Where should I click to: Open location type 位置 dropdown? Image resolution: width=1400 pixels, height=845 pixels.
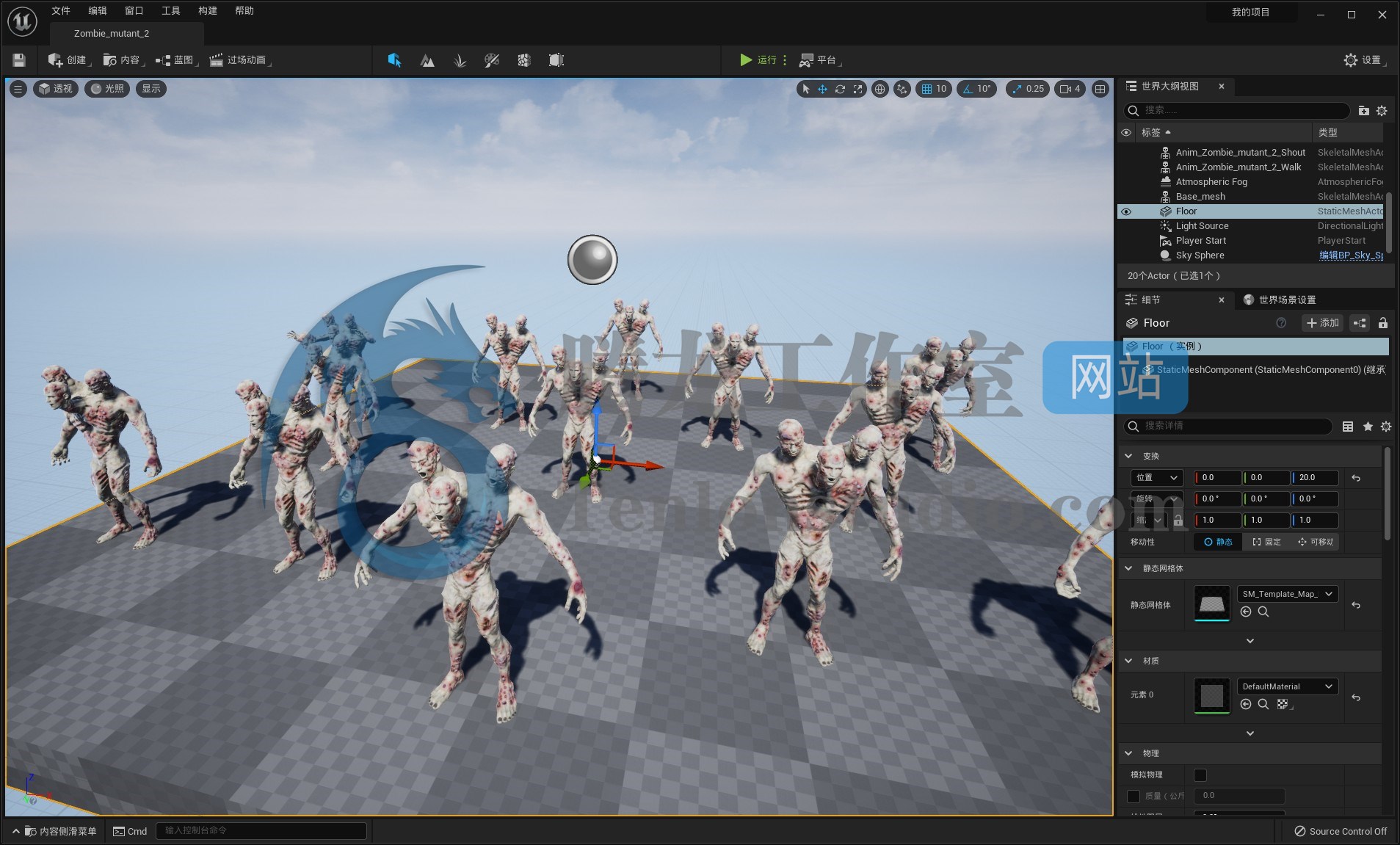1157,477
